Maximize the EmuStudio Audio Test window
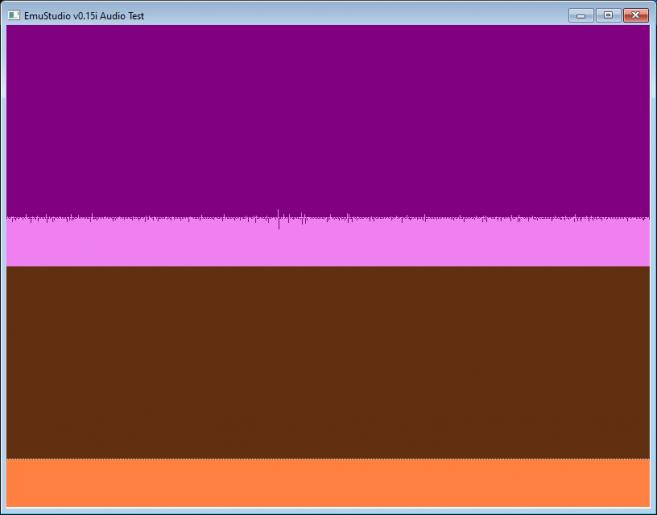The width and height of the screenshot is (657, 515). [x=607, y=15]
